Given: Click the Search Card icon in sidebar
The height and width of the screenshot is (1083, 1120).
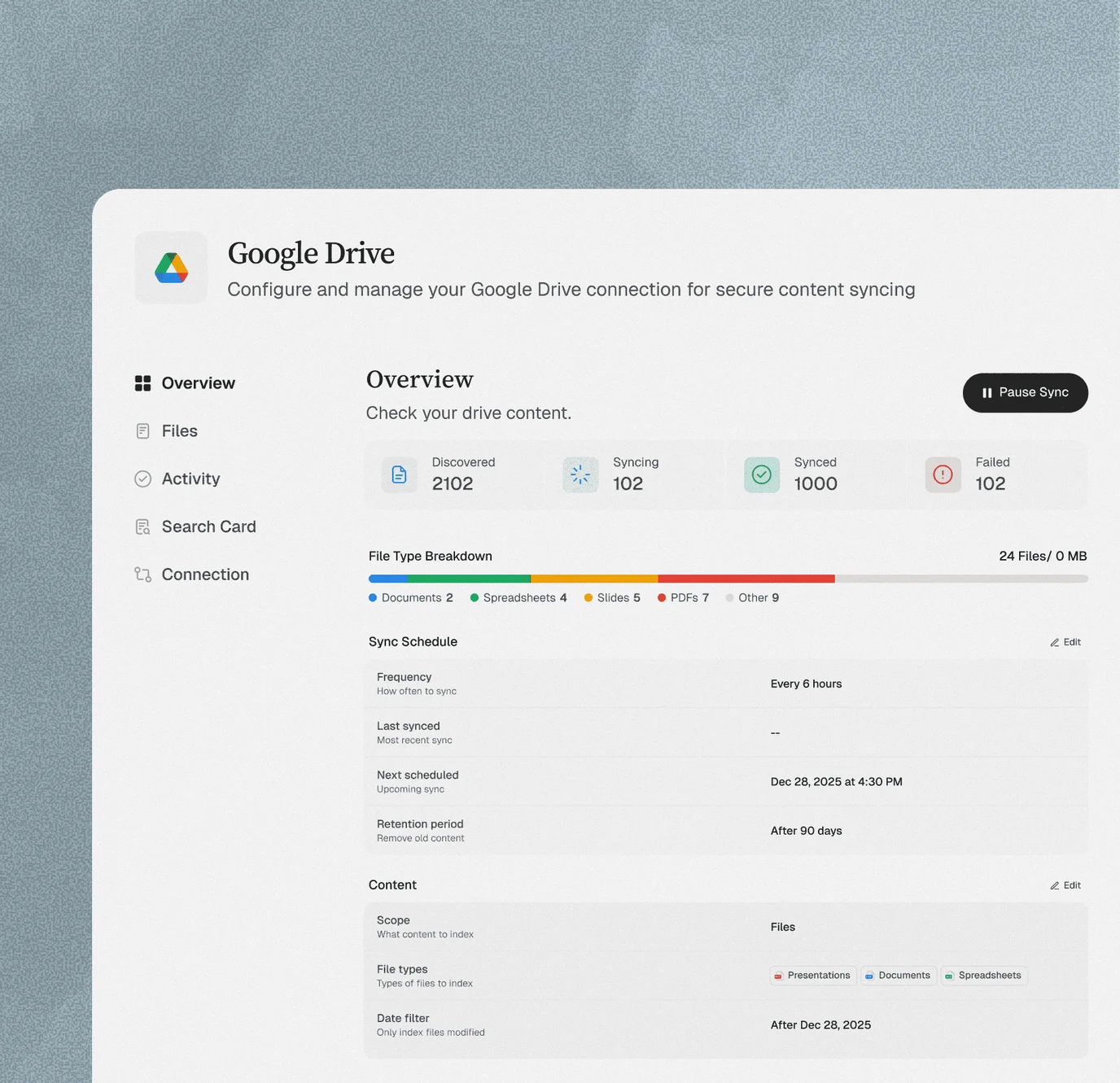Looking at the screenshot, I should (142, 526).
